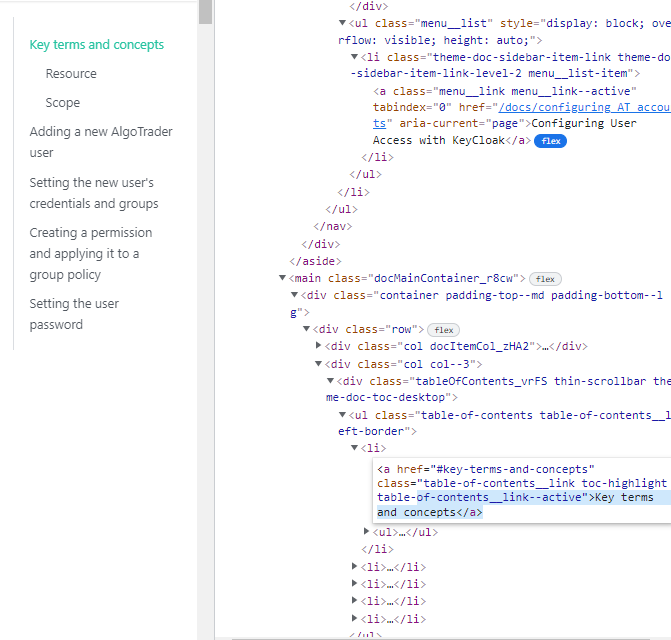The image size is (671, 640).
Task: Toggle flex badge beside div class row
Action: [443, 329]
